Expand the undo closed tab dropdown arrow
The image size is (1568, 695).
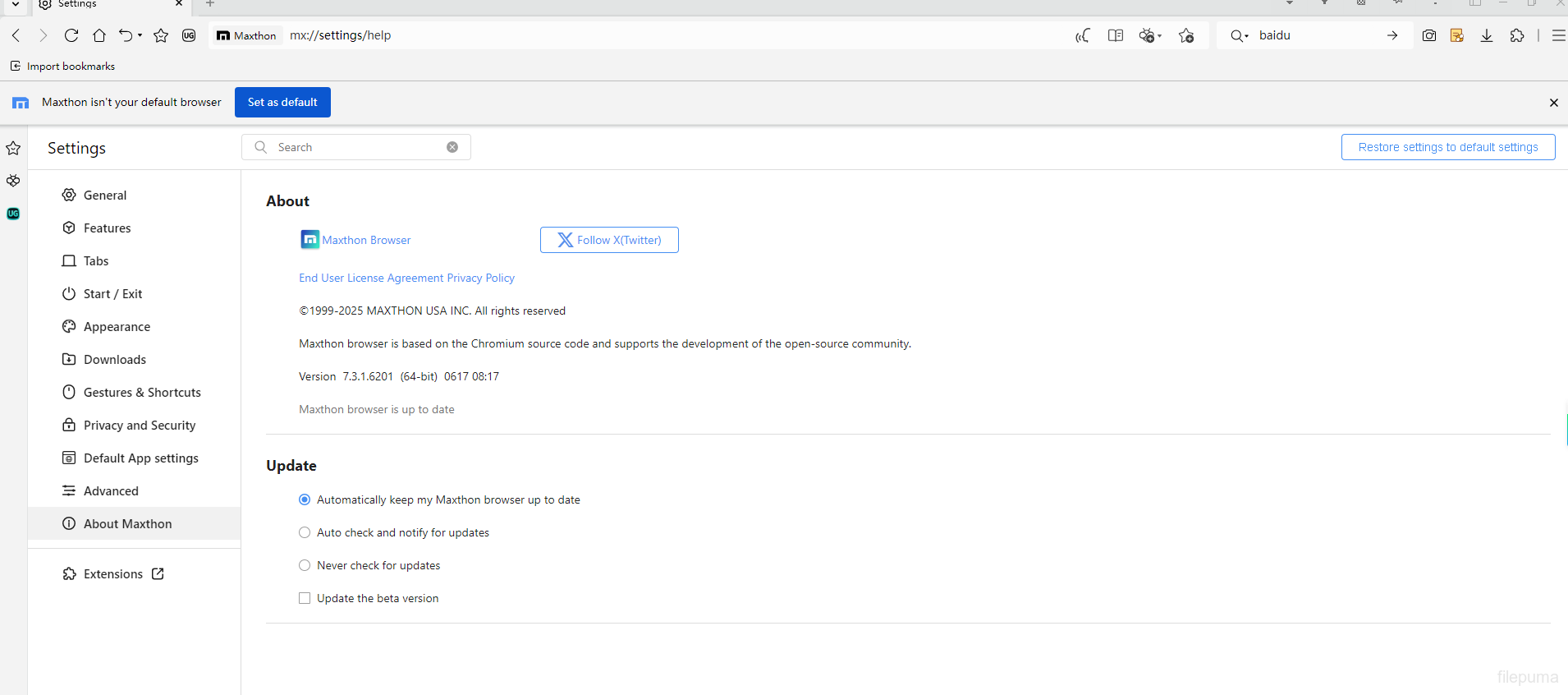pyautogui.click(x=140, y=35)
